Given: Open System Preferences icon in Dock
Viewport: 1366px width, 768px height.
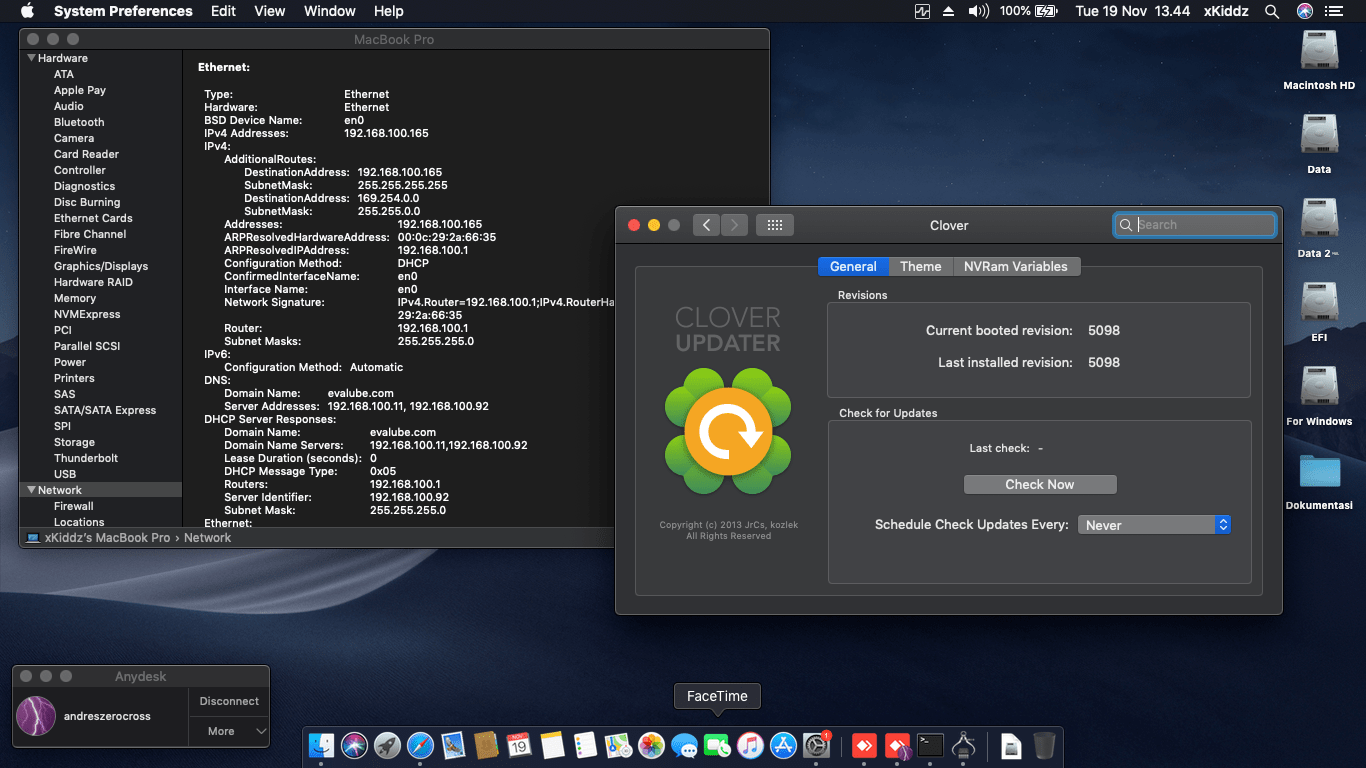Looking at the screenshot, I should (x=817, y=745).
